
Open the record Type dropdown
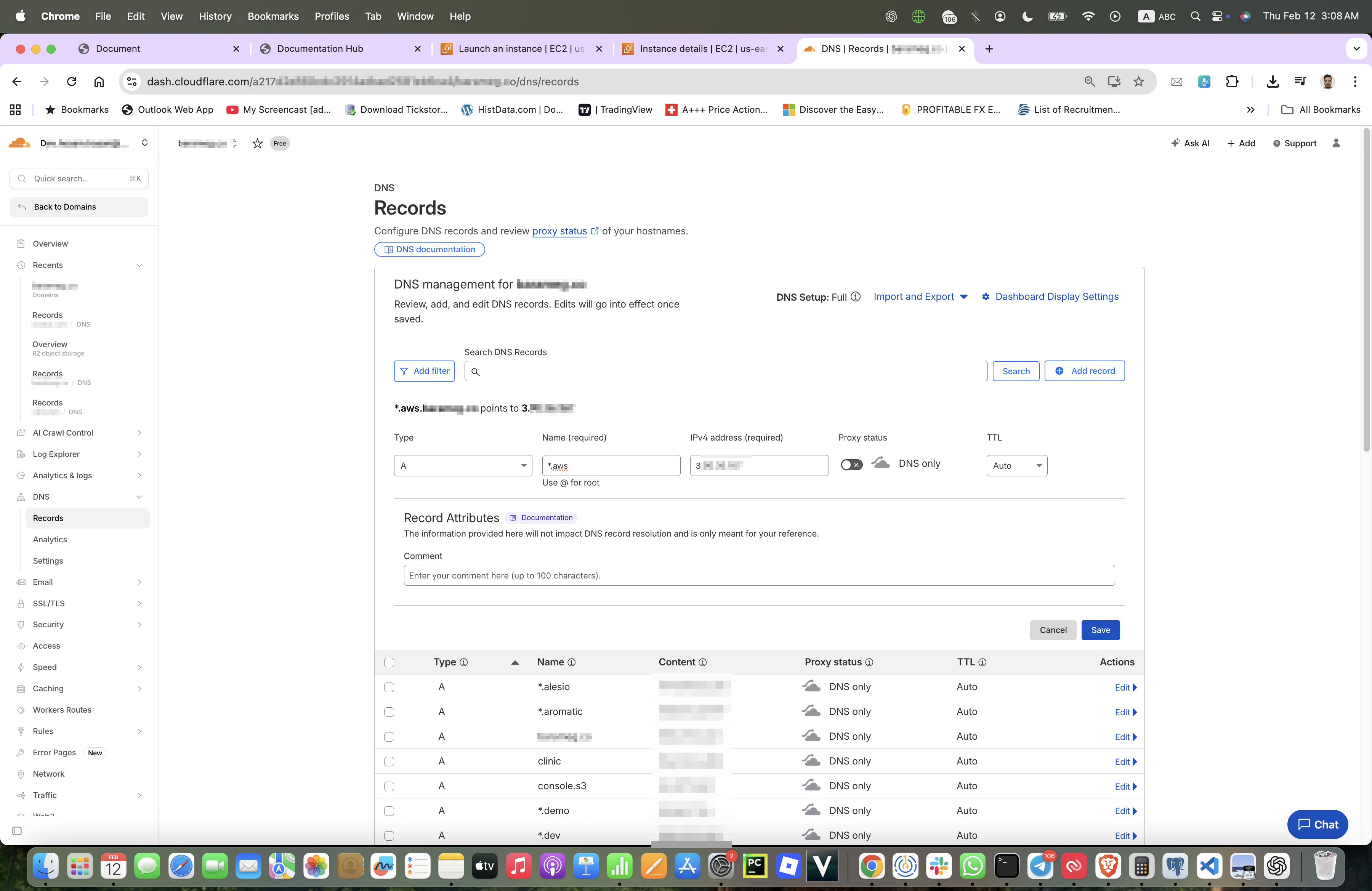coord(463,466)
